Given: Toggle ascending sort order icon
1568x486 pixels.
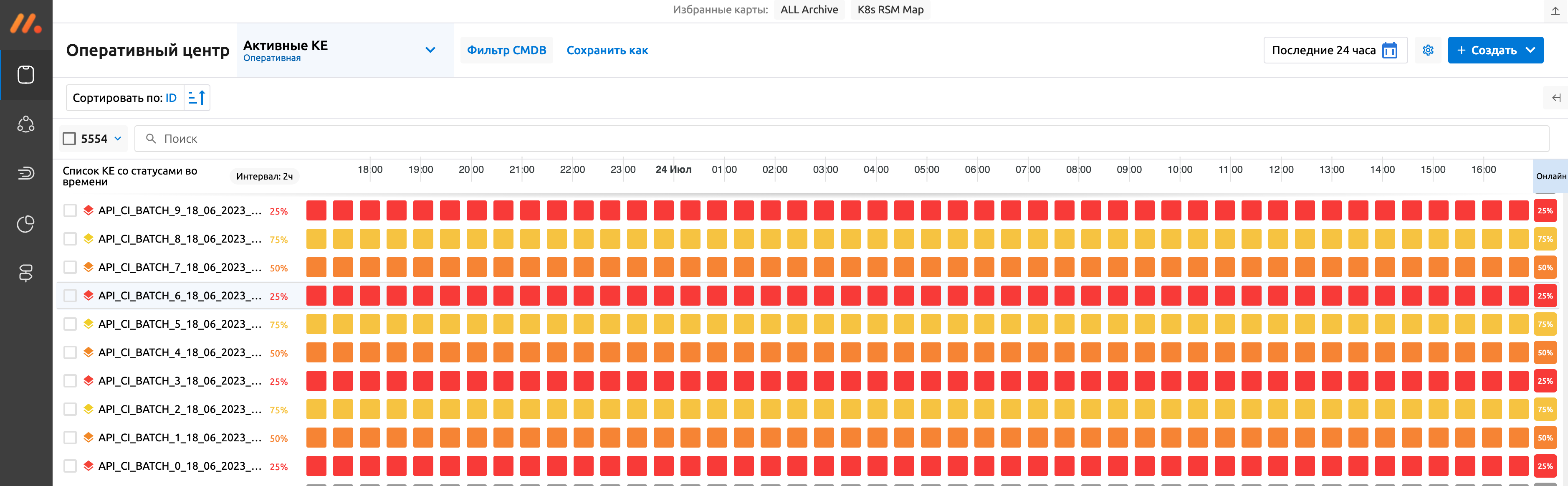Looking at the screenshot, I should coord(197,97).
